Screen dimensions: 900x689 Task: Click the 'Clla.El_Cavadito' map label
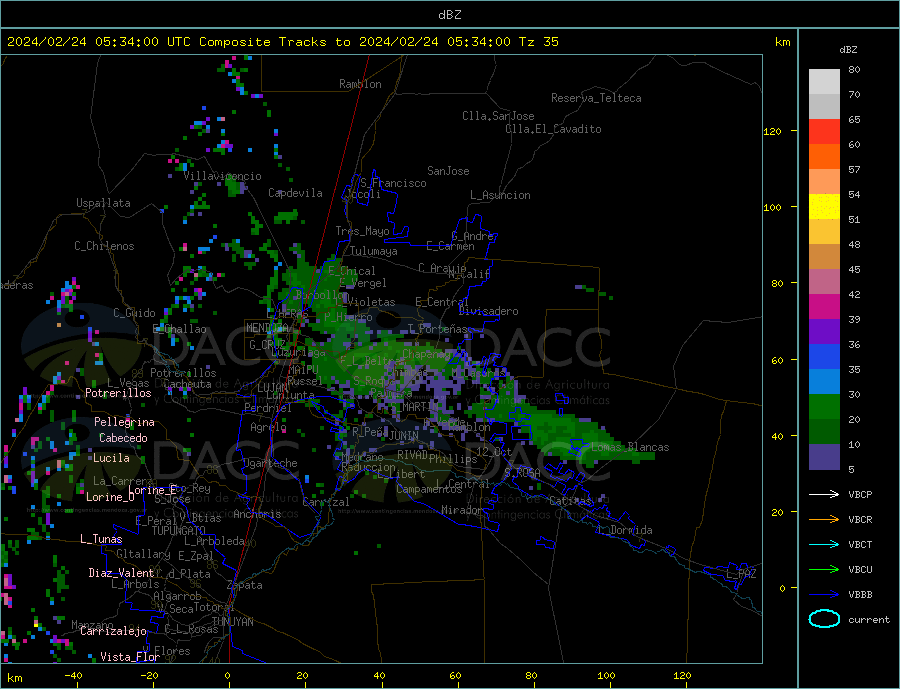pos(553,129)
